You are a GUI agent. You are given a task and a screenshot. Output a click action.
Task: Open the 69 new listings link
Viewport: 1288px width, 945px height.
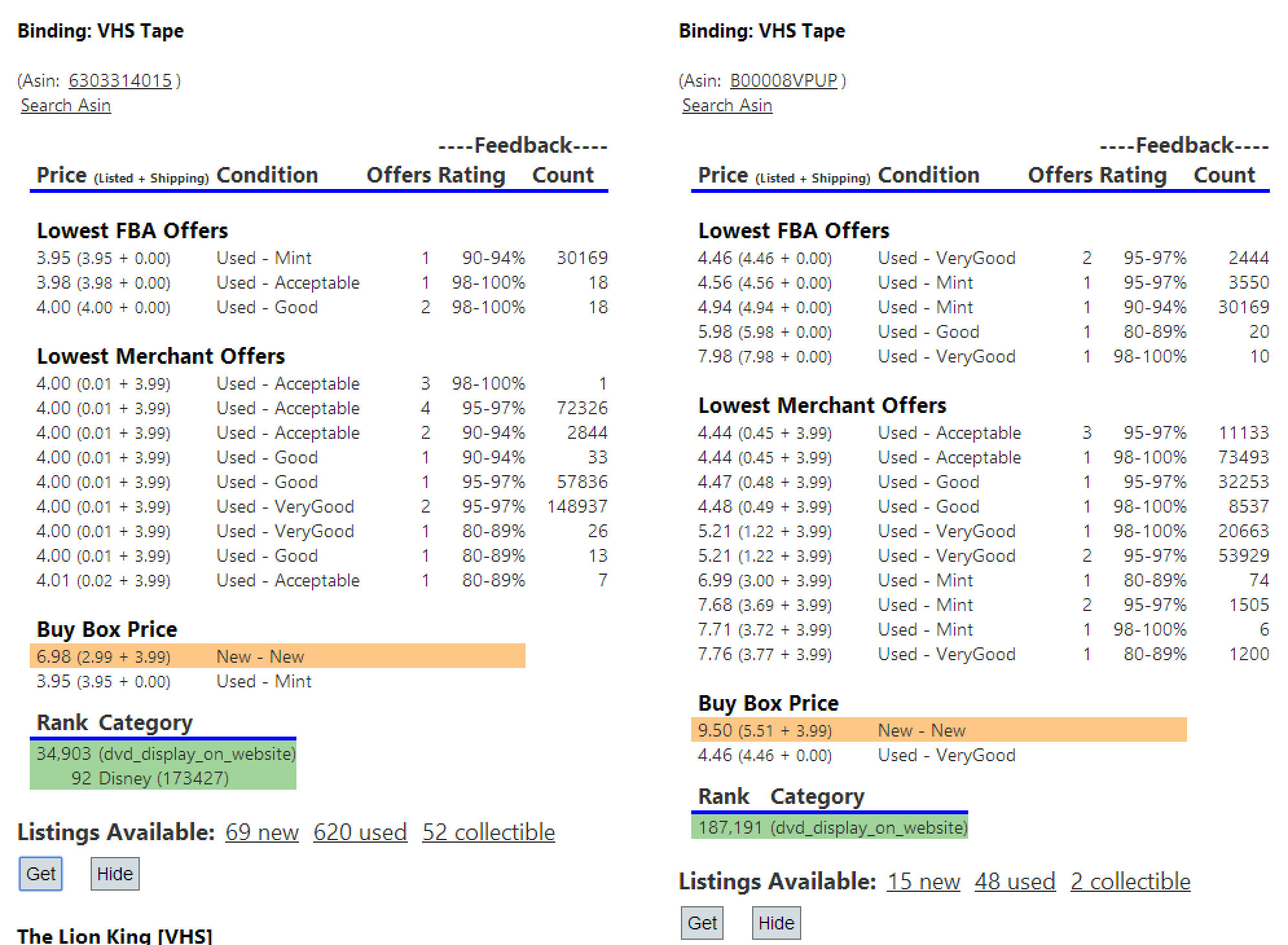click(x=262, y=832)
